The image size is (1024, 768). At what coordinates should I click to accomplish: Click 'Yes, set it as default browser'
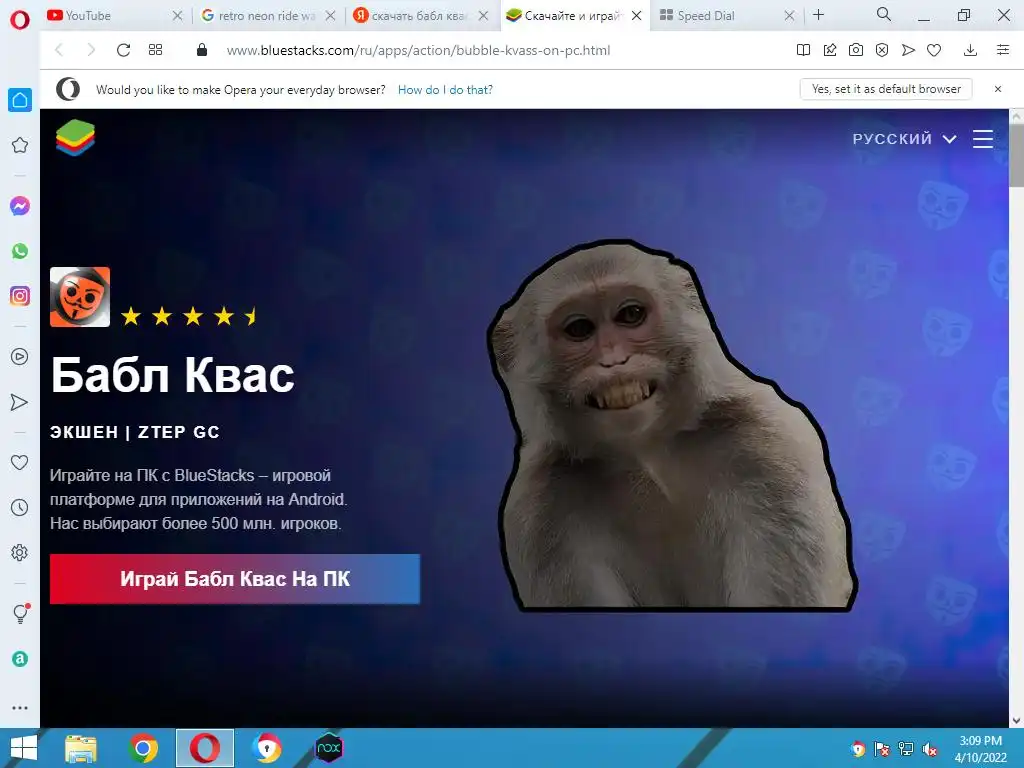[886, 89]
